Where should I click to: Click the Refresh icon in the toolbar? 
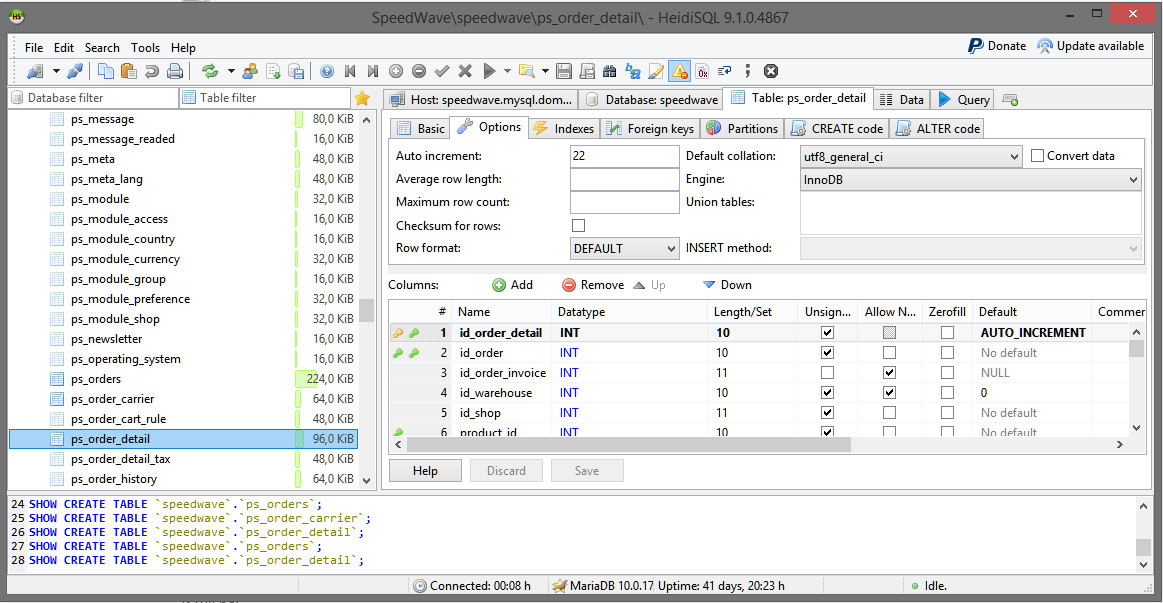(210, 71)
